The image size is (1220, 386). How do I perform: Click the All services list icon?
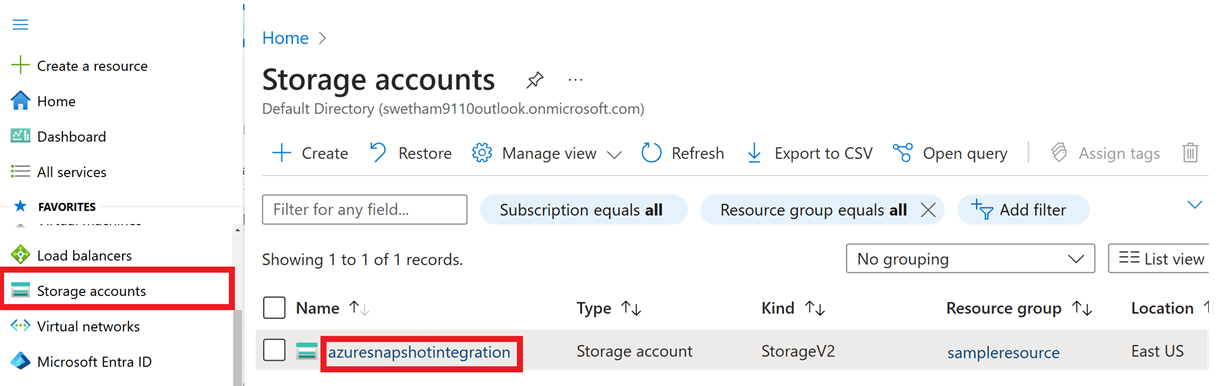pos(20,172)
